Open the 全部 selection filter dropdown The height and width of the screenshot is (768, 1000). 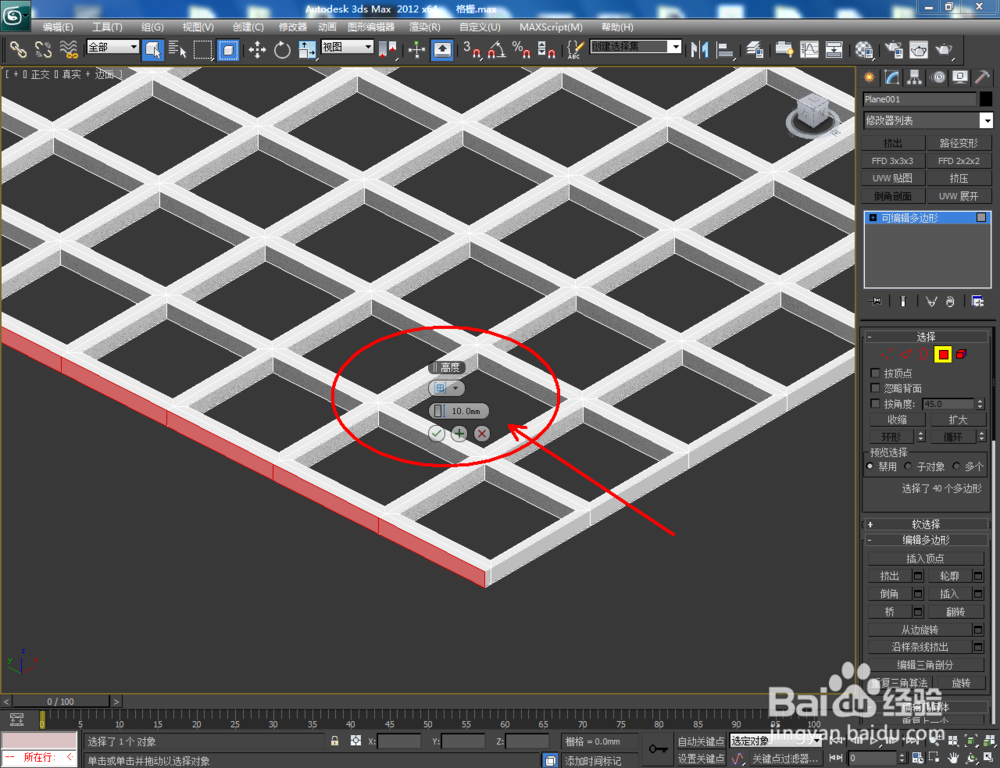[113, 47]
